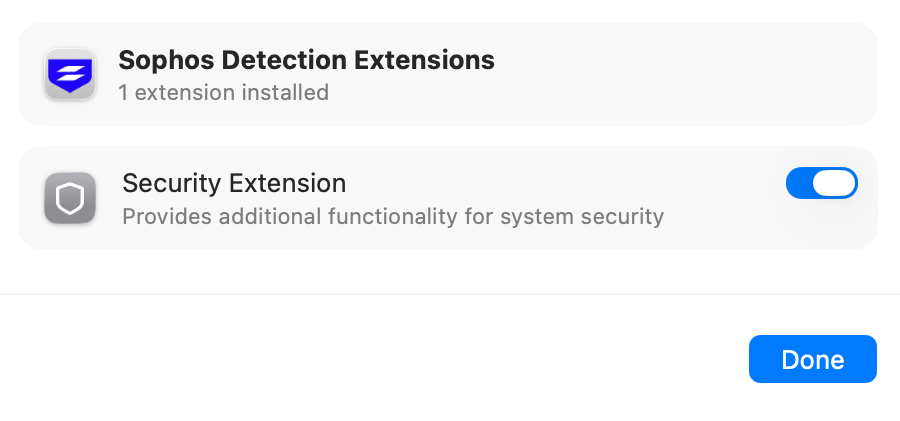Click the white knob of the Security Extension switch
Image resolution: width=900 pixels, height=421 pixels.
[x=835, y=183]
